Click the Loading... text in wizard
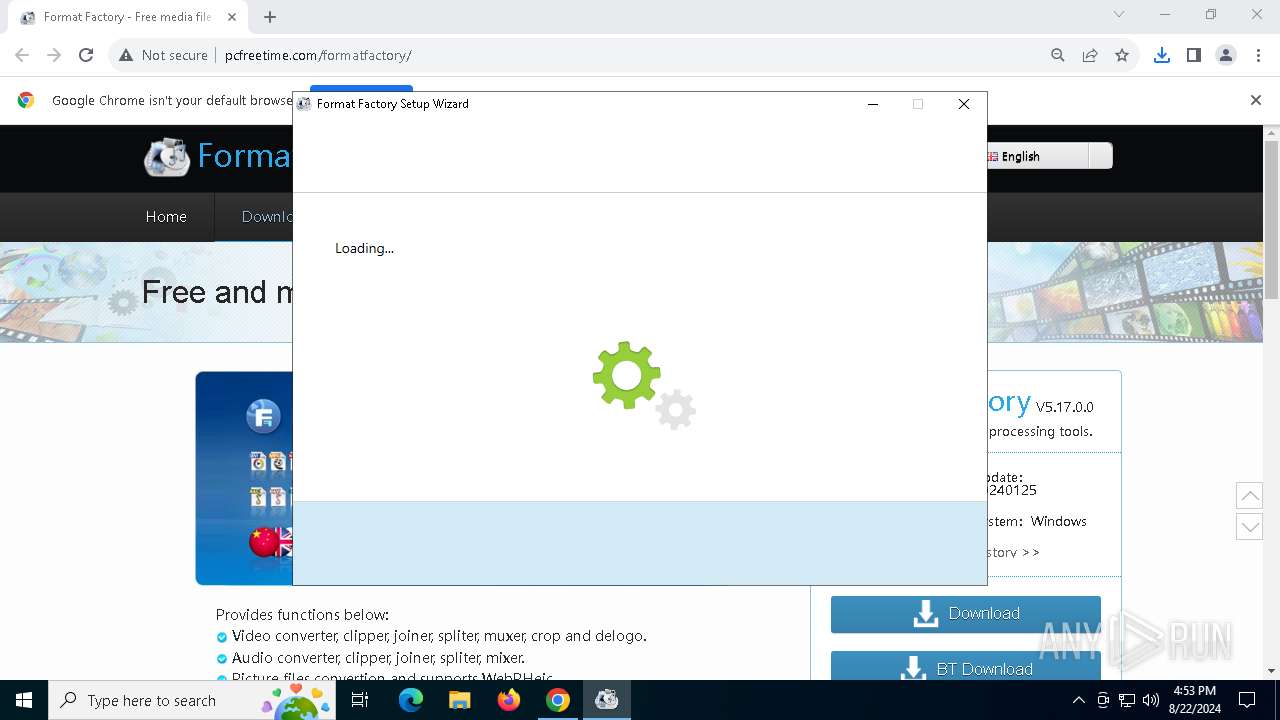This screenshot has height=720, width=1280. pyautogui.click(x=364, y=248)
